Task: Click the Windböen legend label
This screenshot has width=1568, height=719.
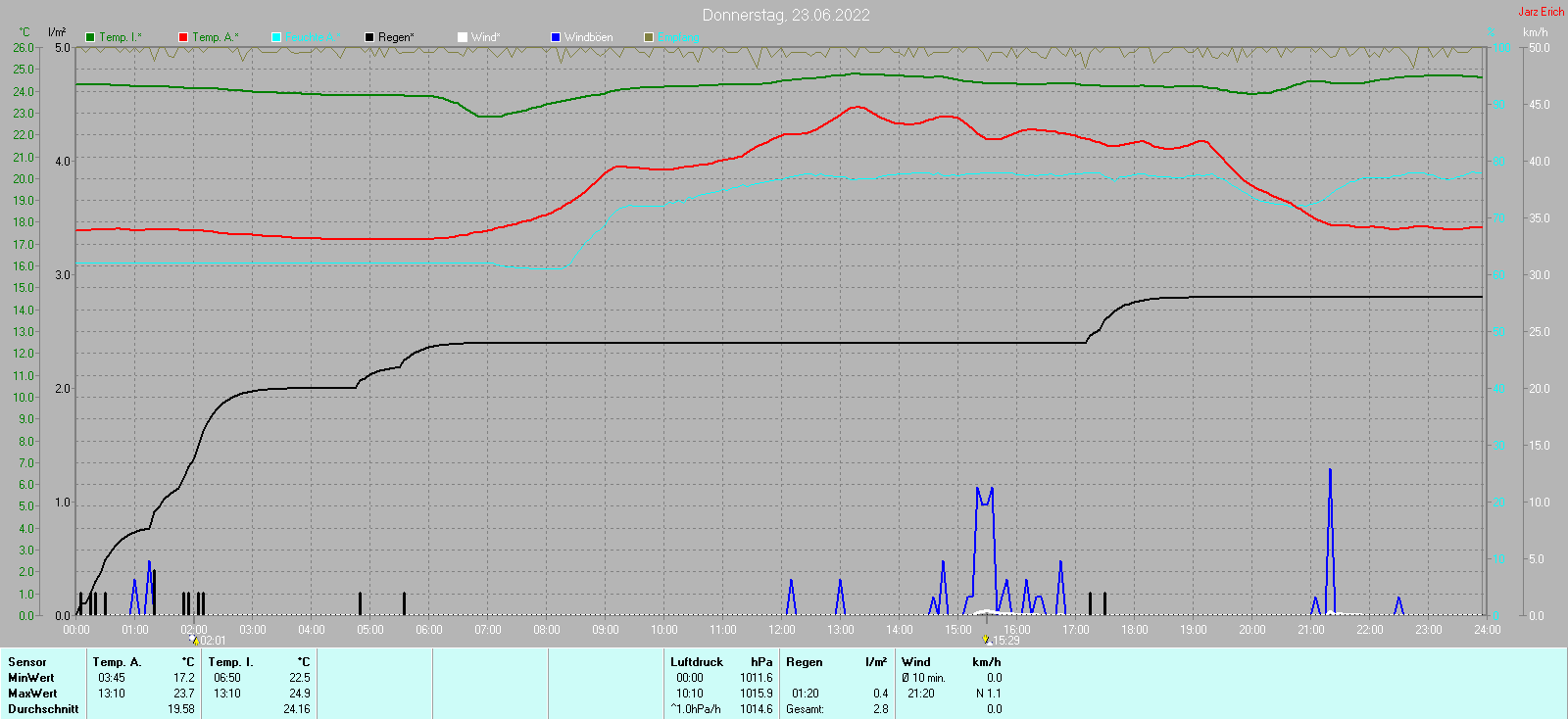Action: click(x=588, y=37)
